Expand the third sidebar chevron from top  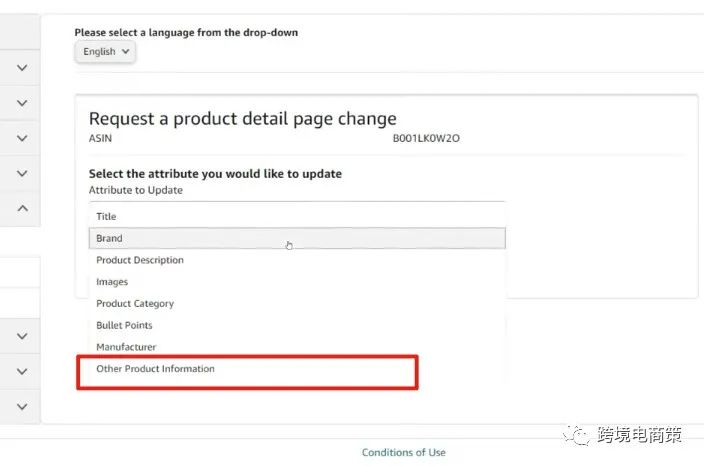[22, 138]
